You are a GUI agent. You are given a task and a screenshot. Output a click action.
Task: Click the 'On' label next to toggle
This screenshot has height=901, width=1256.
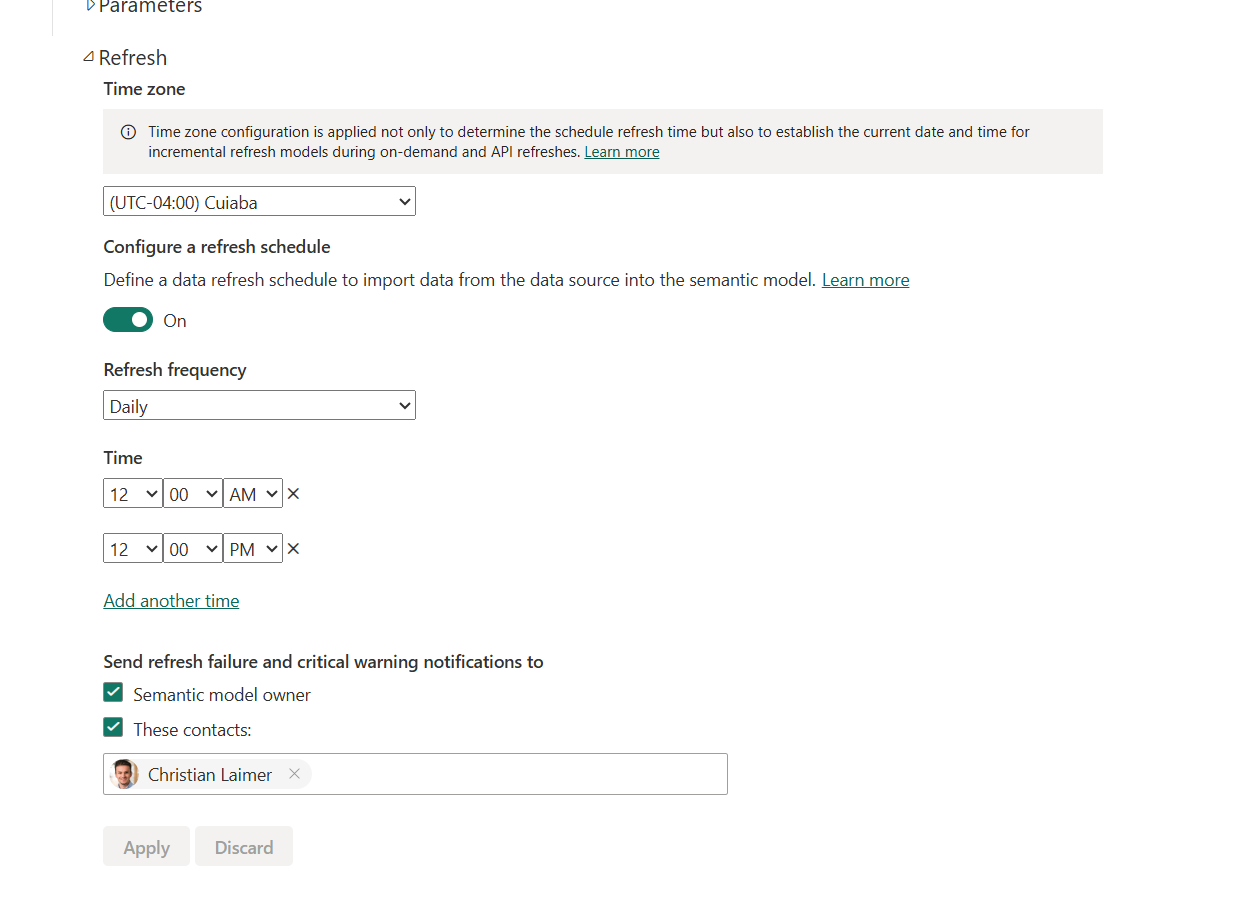175,321
